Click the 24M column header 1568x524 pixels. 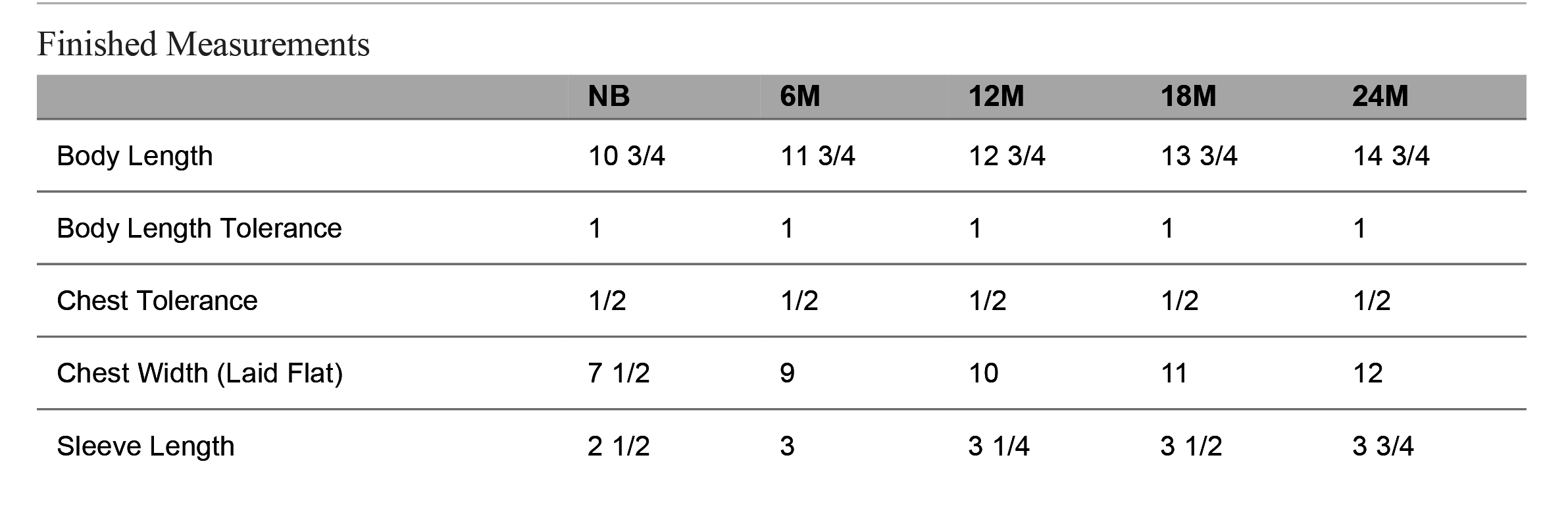click(1380, 97)
